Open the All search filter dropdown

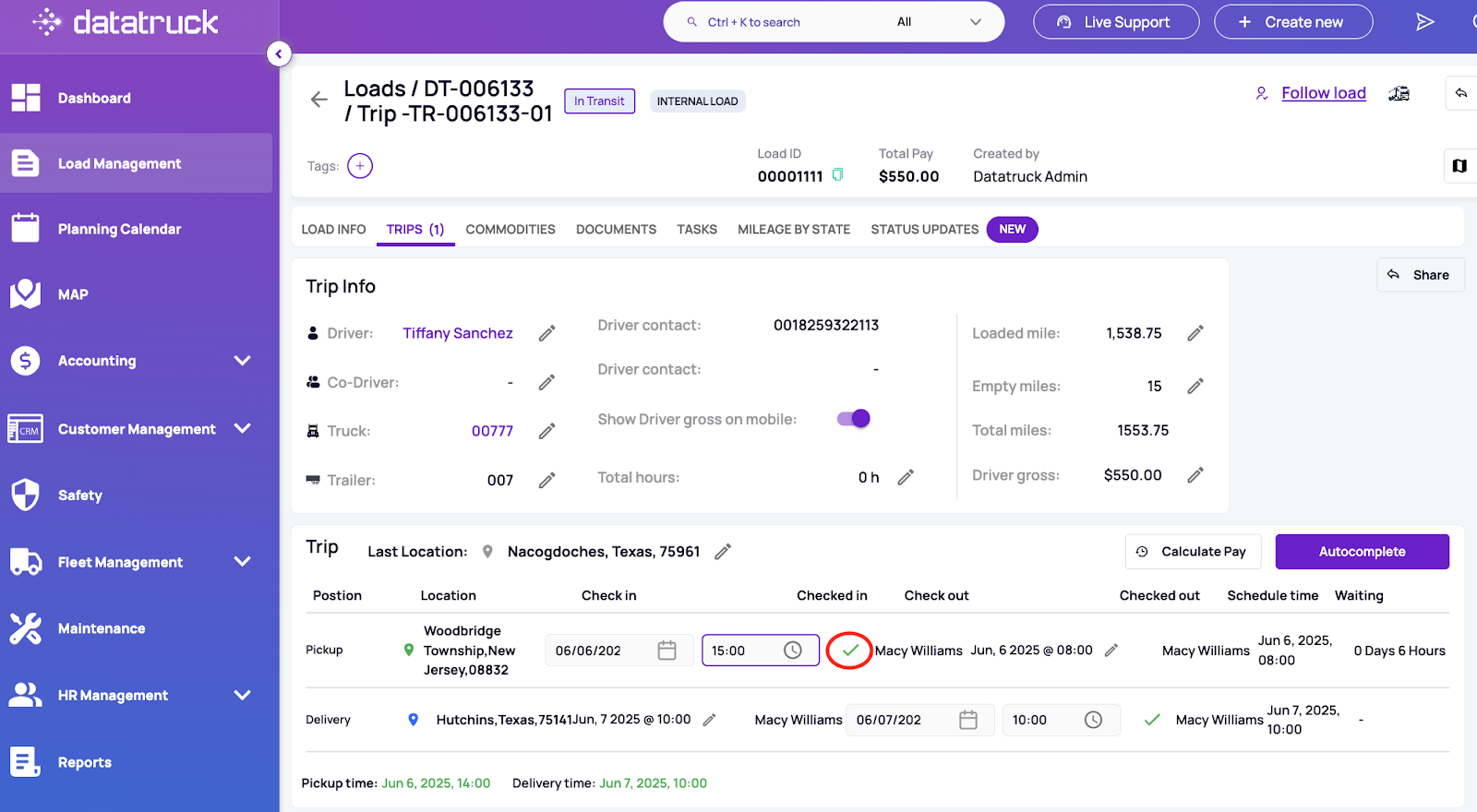(x=940, y=22)
